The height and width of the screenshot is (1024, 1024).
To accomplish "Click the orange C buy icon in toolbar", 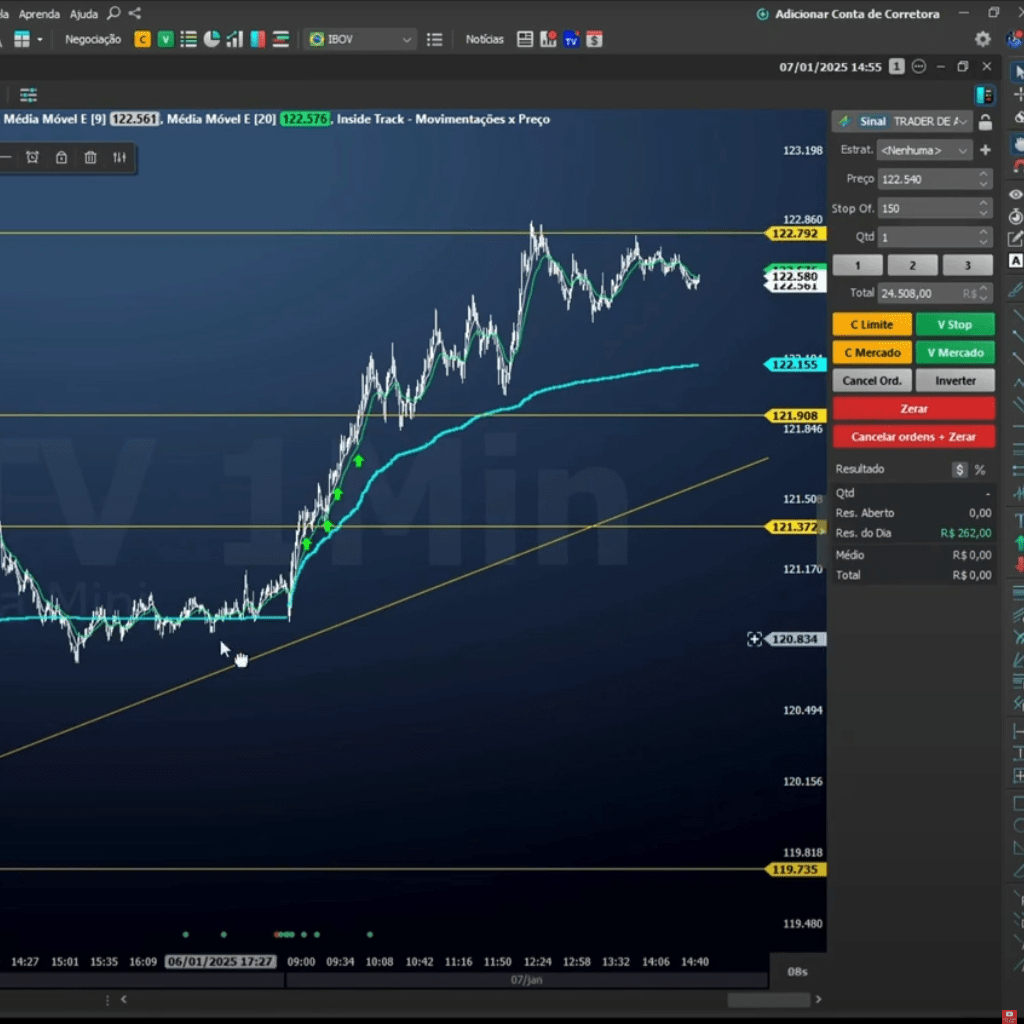I will (x=142, y=40).
